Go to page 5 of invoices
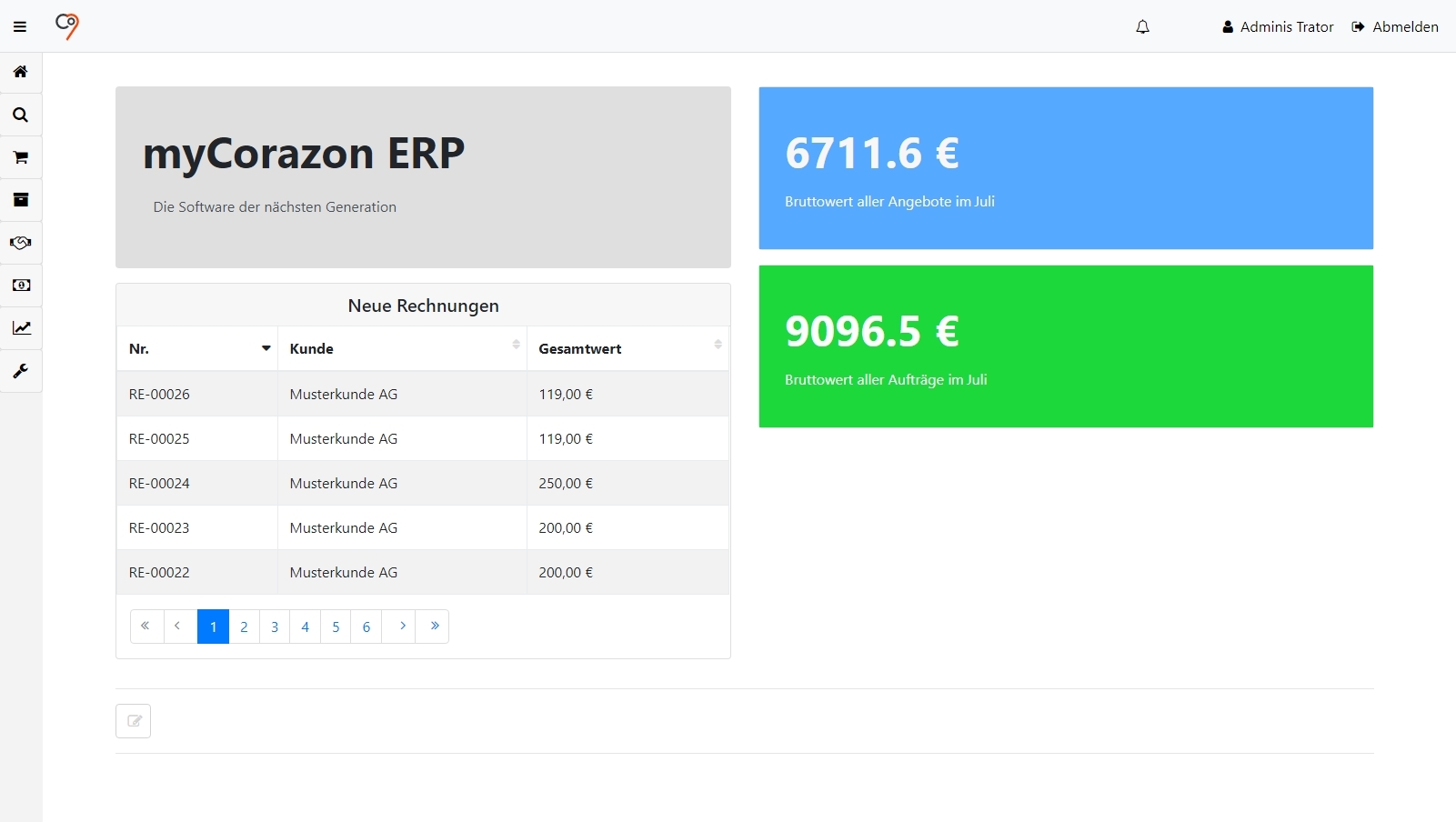The height and width of the screenshot is (822, 1456). pos(336,627)
